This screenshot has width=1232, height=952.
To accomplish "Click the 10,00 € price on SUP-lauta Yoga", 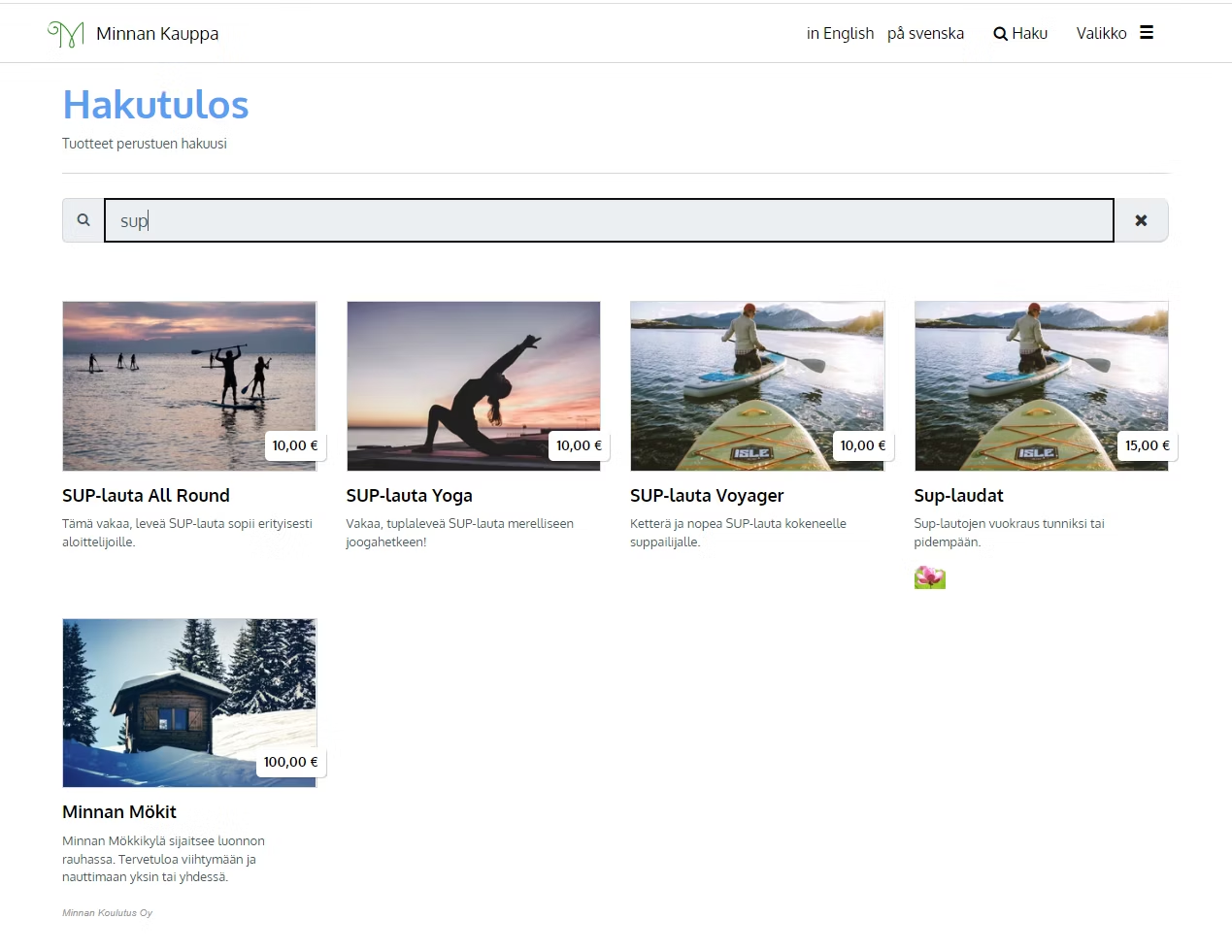I will [579, 445].
